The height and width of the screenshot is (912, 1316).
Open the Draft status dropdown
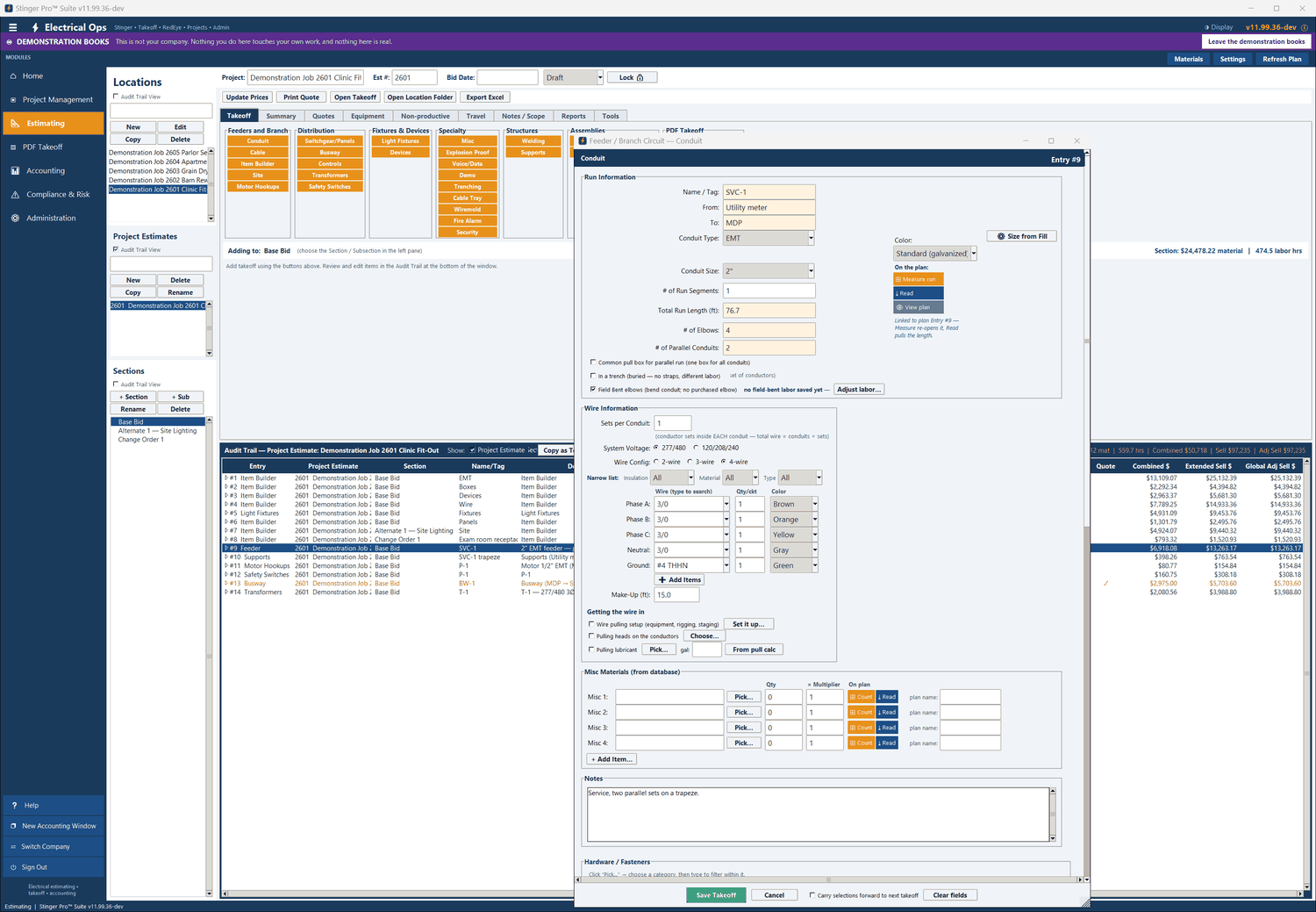click(600, 77)
